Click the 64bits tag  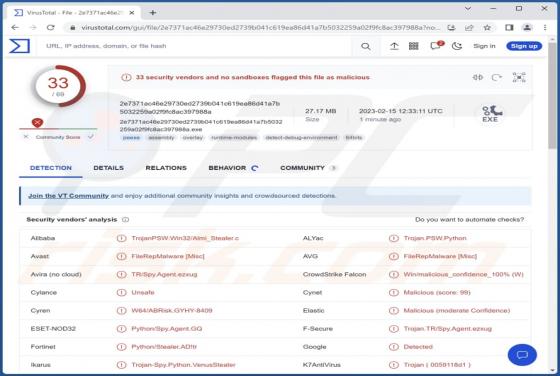tap(354, 137)
